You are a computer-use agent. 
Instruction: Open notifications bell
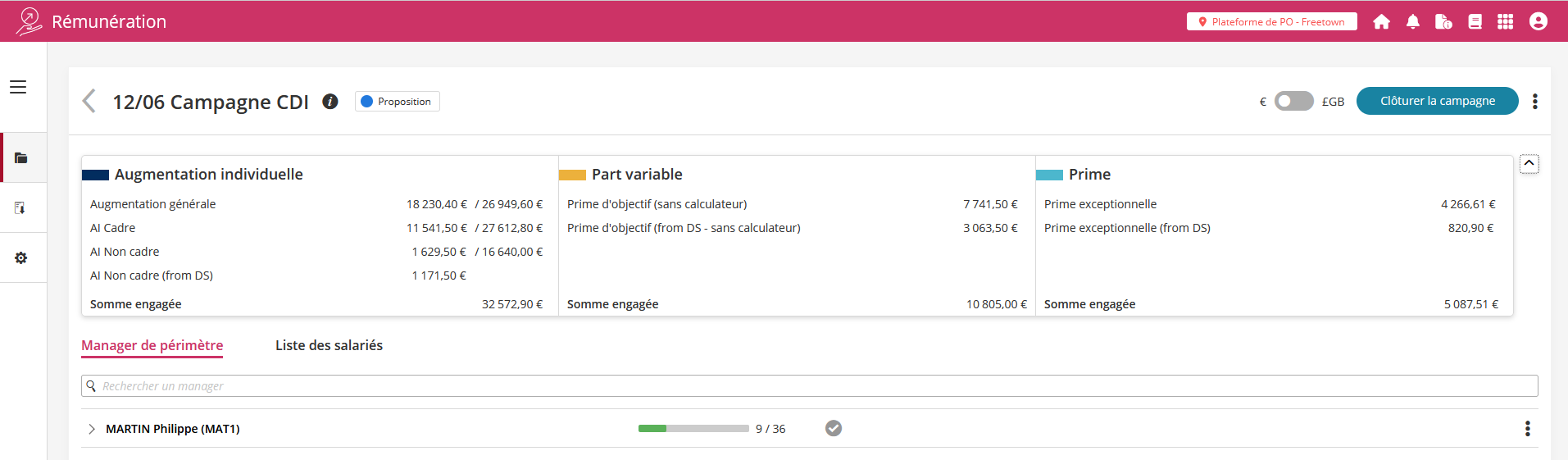click(x=1412, y=22)
